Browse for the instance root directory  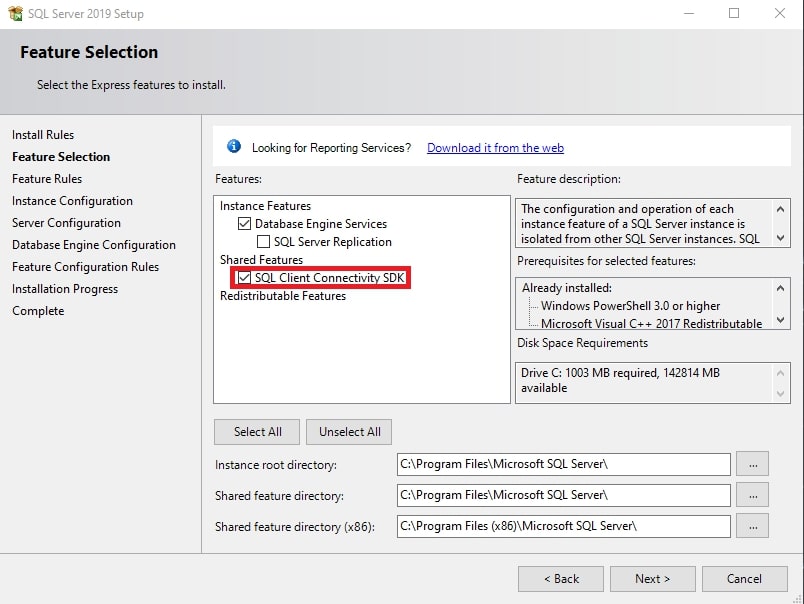point(752,465)
